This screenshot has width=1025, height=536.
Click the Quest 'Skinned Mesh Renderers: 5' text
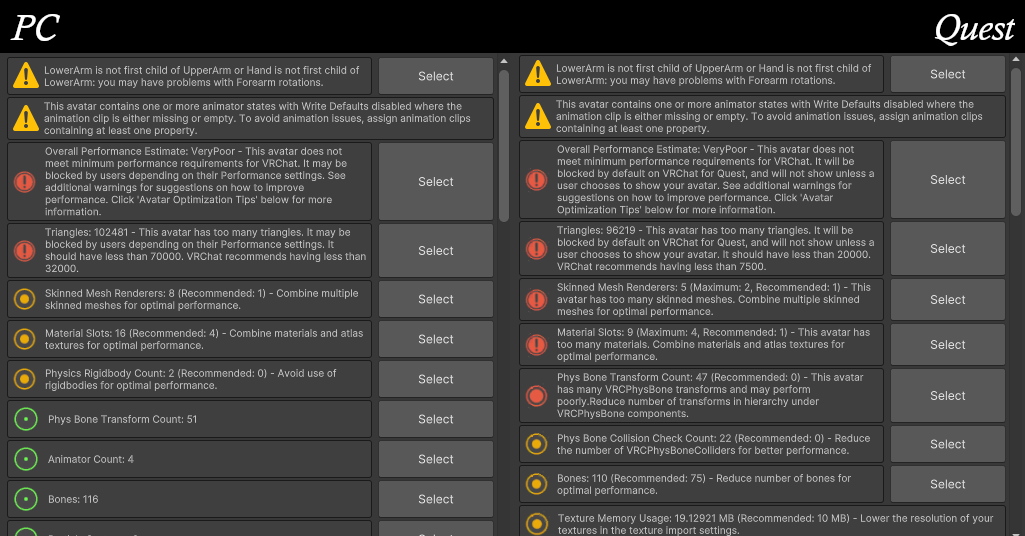click(x=714, y=299)
